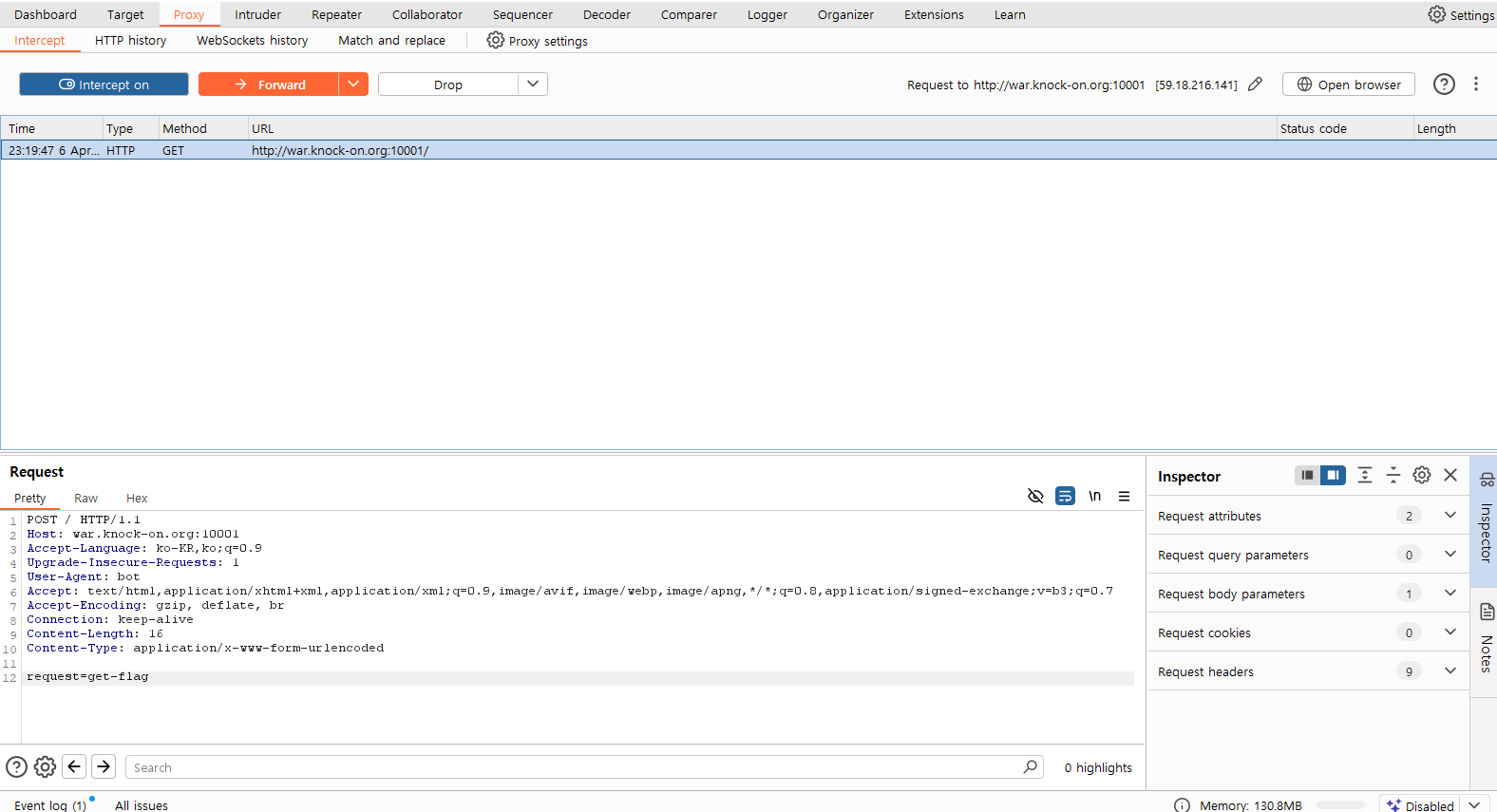Close the Inspector panel
The height and width of the screenshot is (812, 1497).
[x=1450, y=475]
